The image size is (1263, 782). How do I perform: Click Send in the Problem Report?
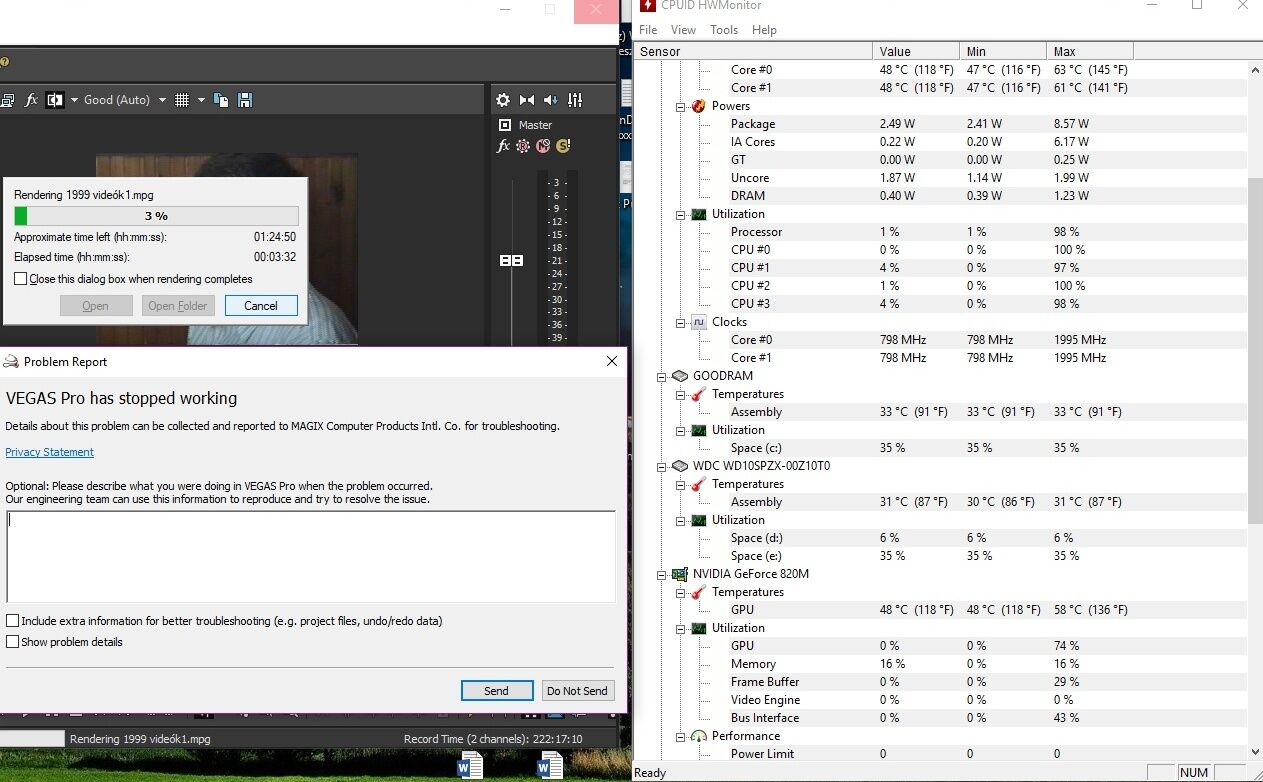[496, 691]
